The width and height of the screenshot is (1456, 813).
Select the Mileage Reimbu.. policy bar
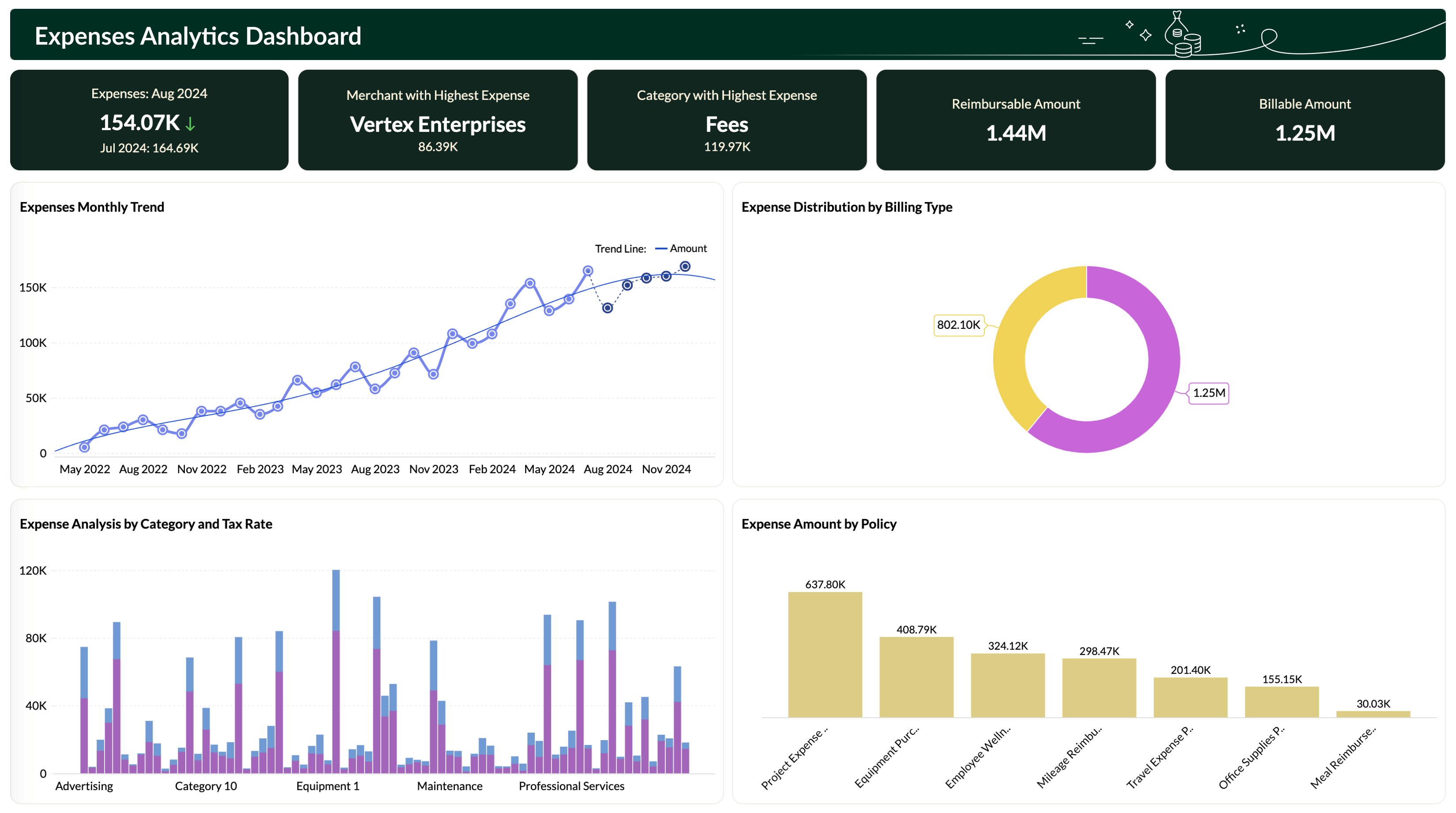point(1100,688)
